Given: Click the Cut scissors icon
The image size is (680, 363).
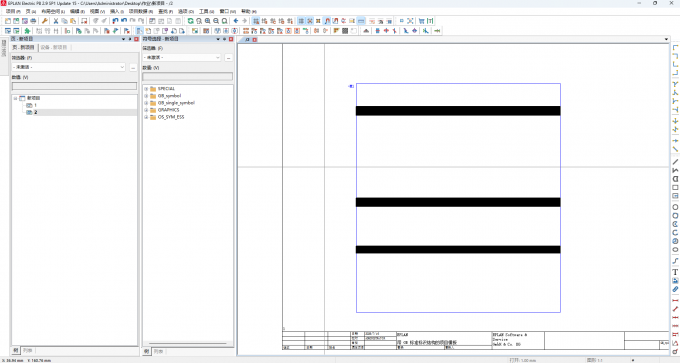Looking at the screenshot, I should [56, 21].
